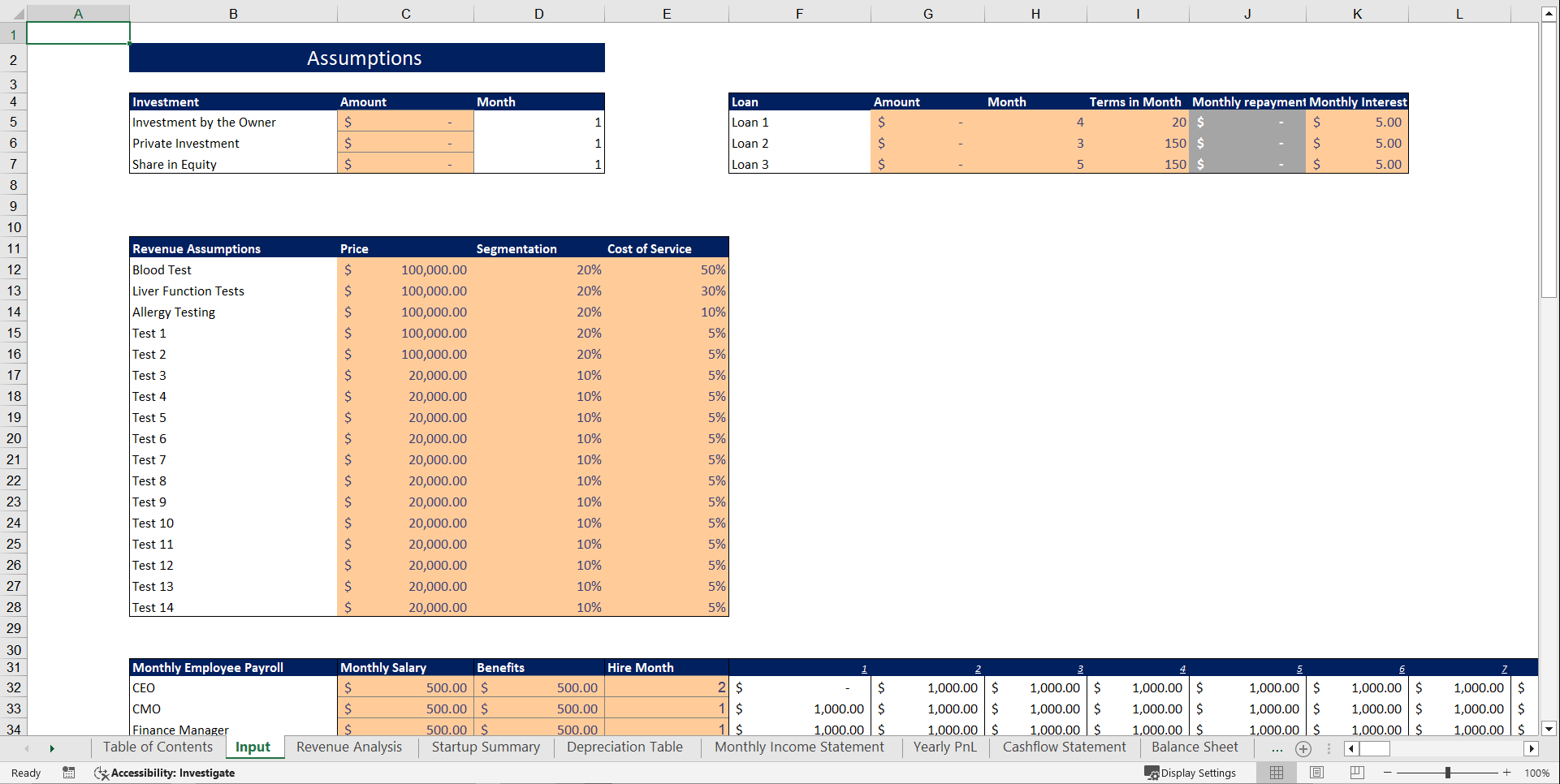Add a new sheet with plus icon
This screenshot has height=784, width=1560.
click(1303, 748)
